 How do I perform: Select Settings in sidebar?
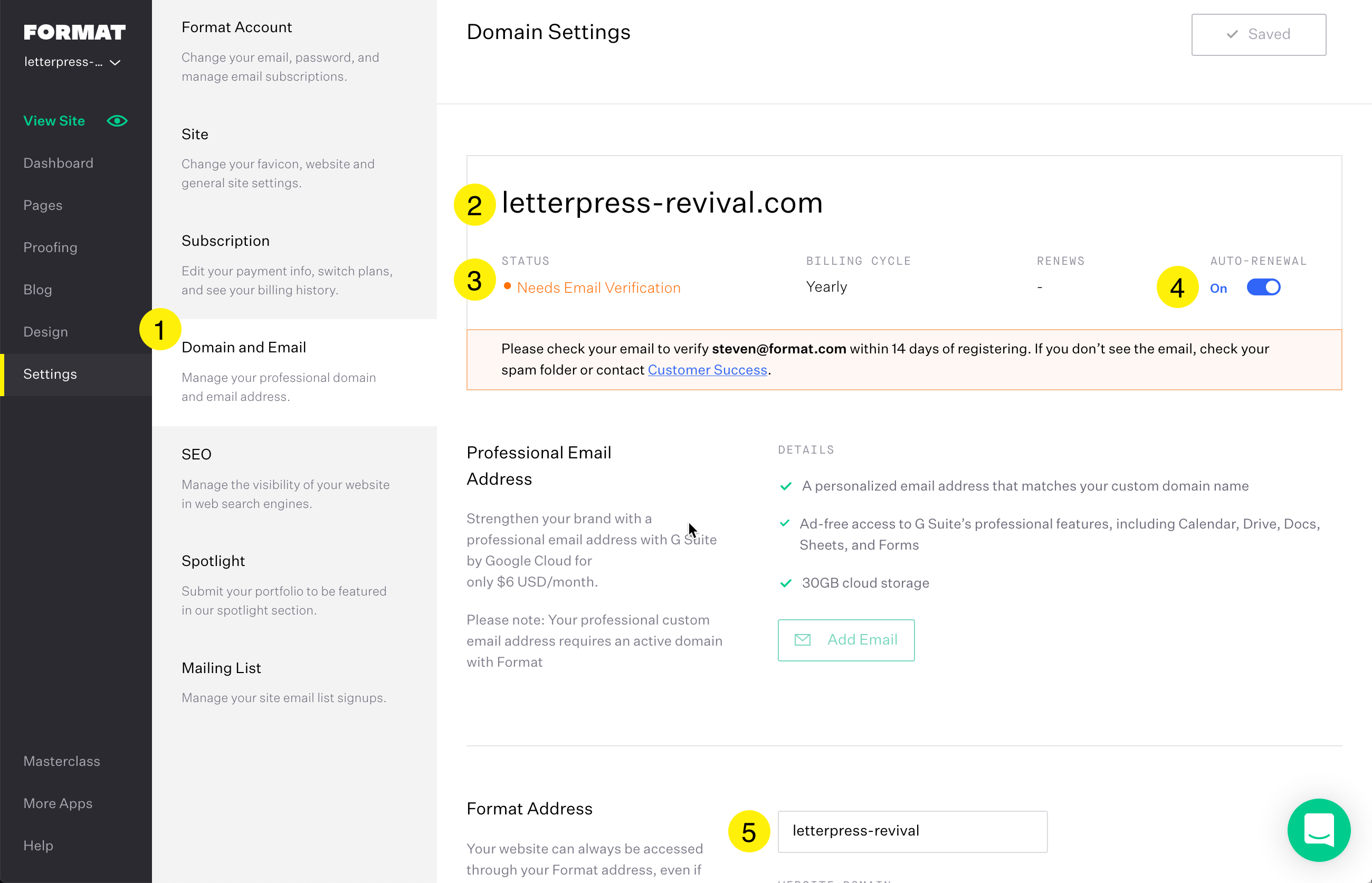coord(77,375)
